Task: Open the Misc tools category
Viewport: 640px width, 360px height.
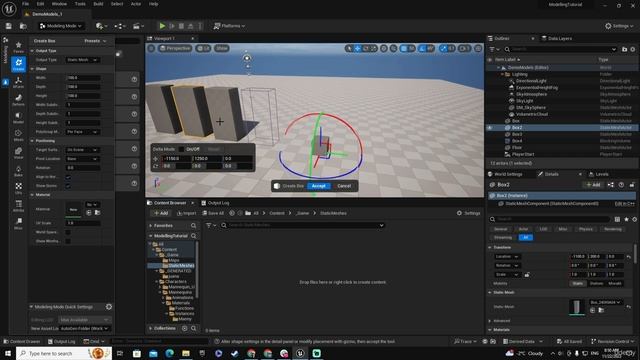Action: (18, 223)
